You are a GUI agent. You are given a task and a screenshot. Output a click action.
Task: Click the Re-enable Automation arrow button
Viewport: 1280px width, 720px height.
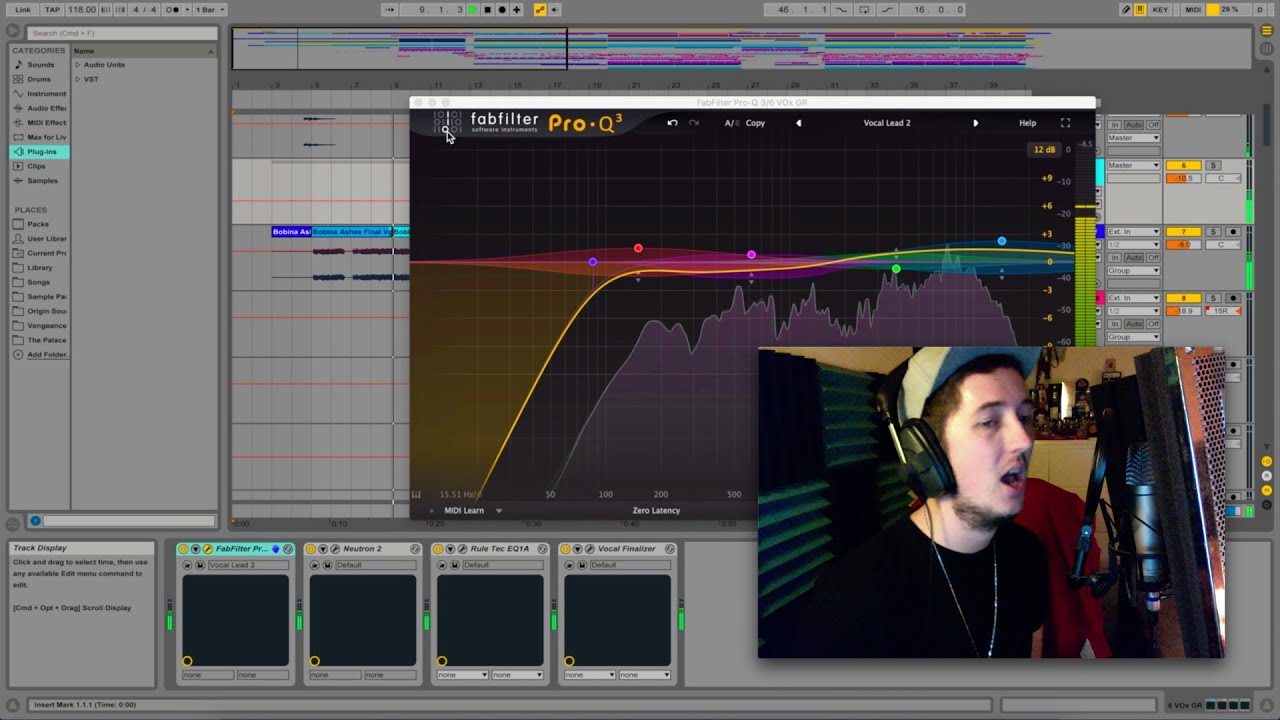[x=555, y=10]
